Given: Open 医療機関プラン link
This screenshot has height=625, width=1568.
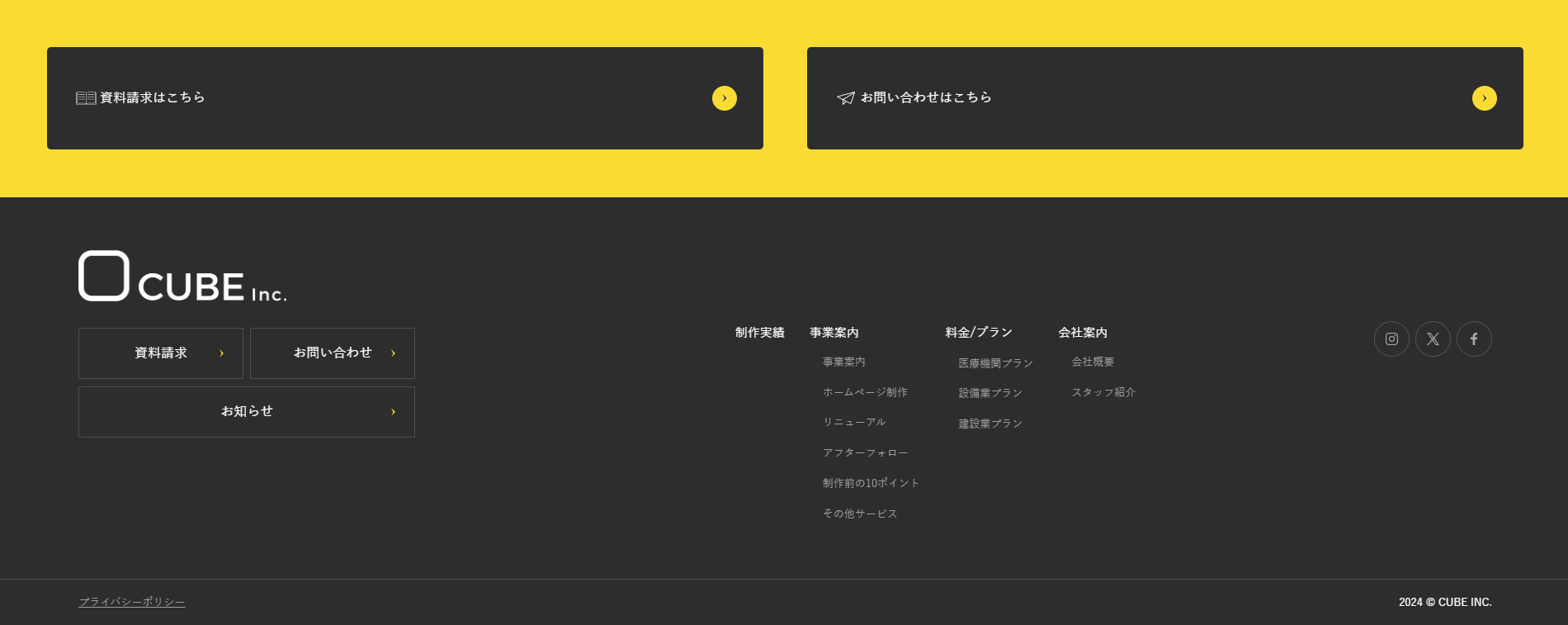Looking at the screenshot, I should pos(996,363).
